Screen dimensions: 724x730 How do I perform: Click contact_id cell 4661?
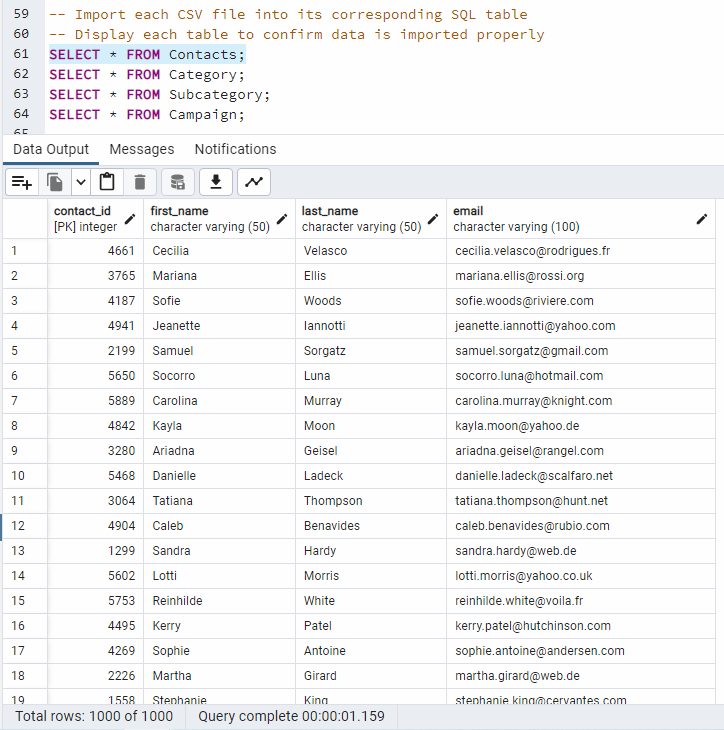point(95,251)
